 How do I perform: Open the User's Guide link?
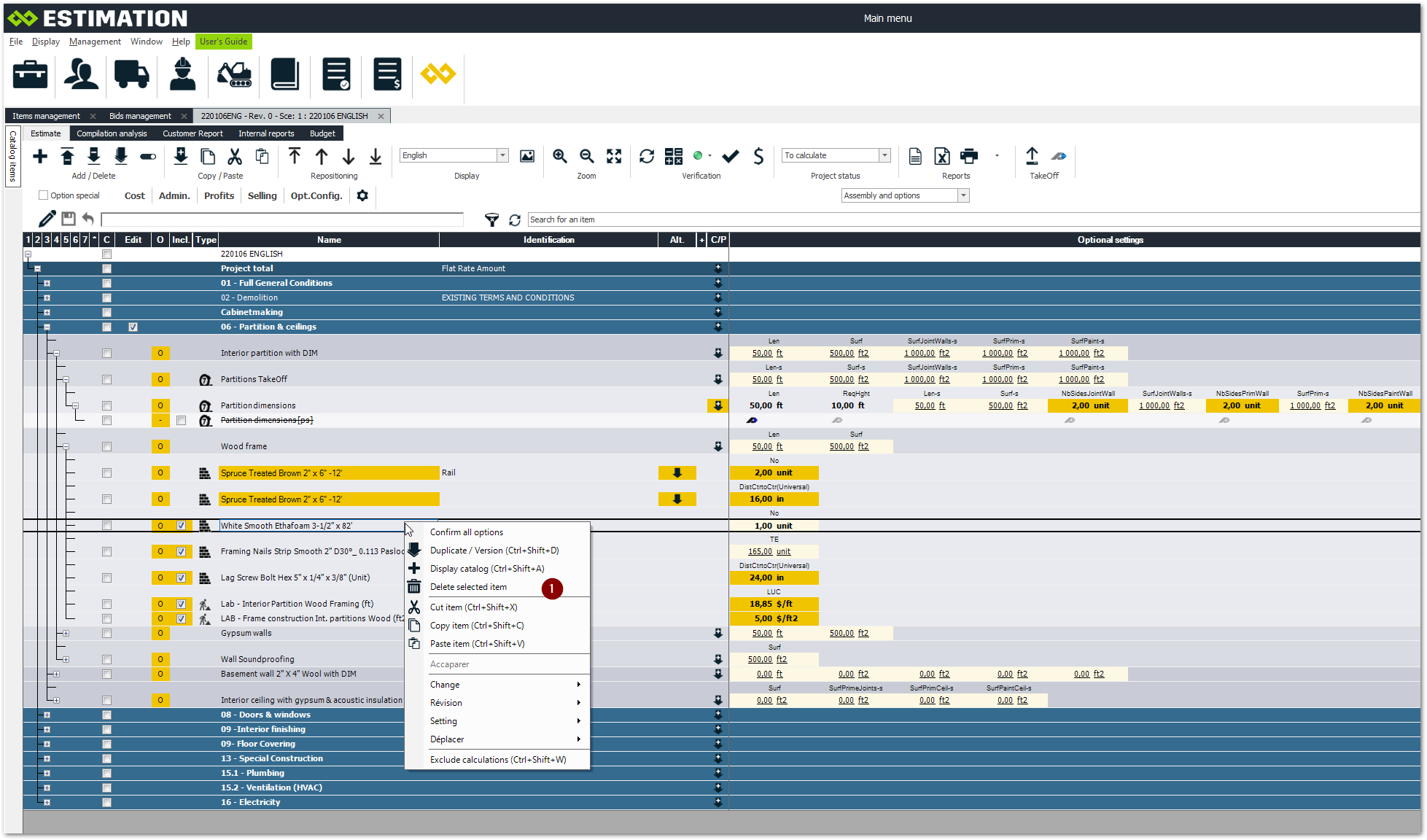pos(223,42)
